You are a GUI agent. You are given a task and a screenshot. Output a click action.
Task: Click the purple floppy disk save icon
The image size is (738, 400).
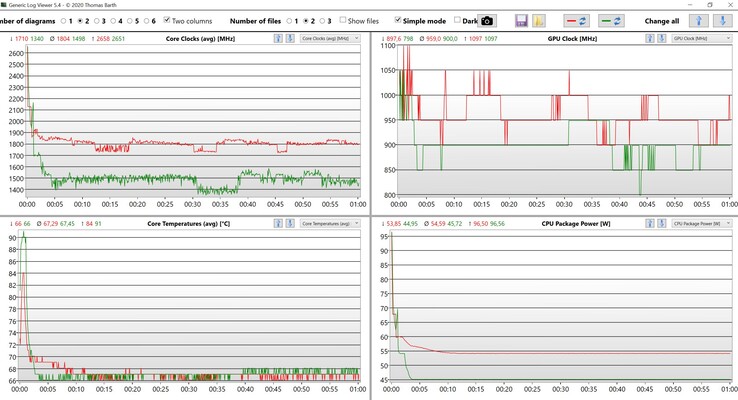pyautogui.click(x=521, y=21)
